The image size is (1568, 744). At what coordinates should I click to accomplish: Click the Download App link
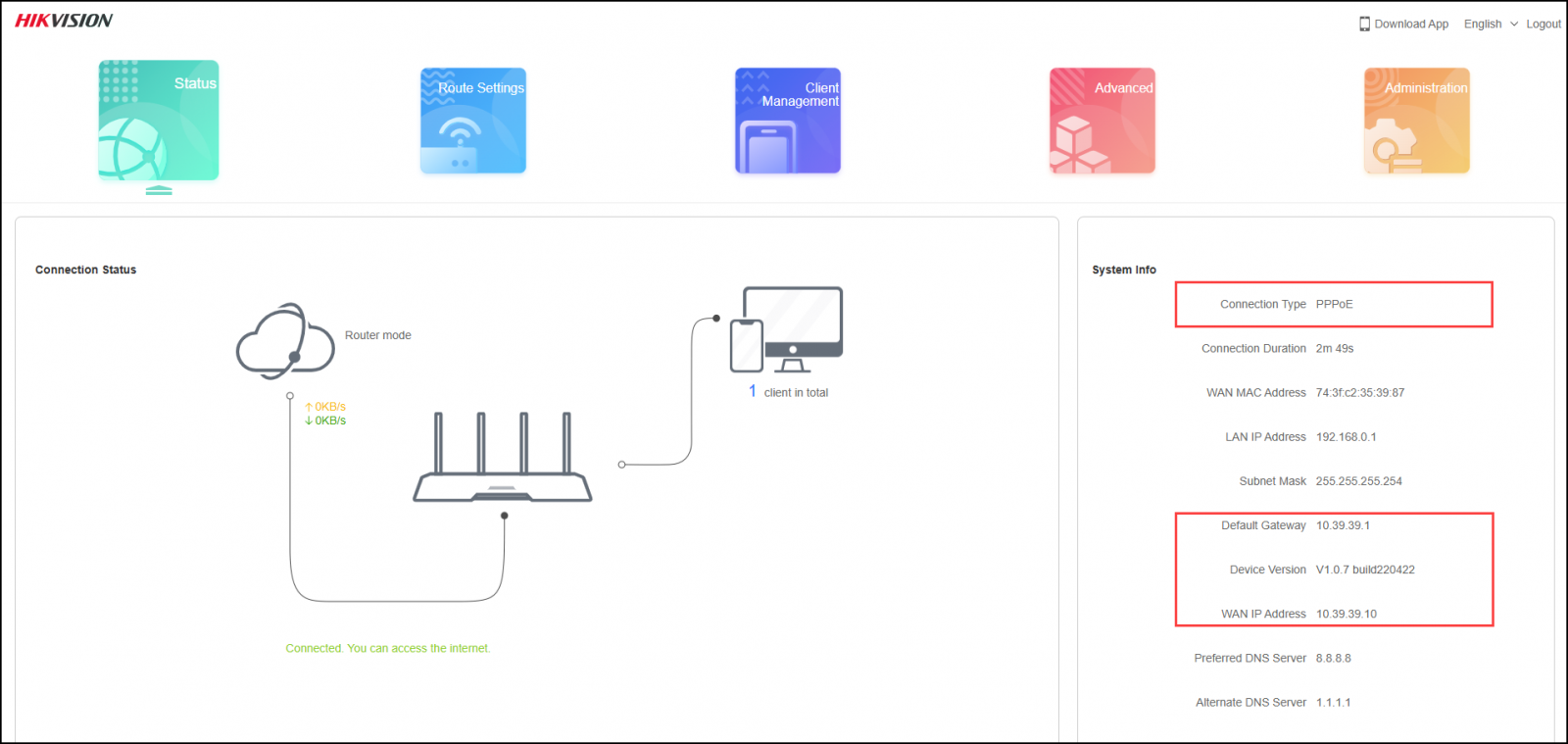1411,24
